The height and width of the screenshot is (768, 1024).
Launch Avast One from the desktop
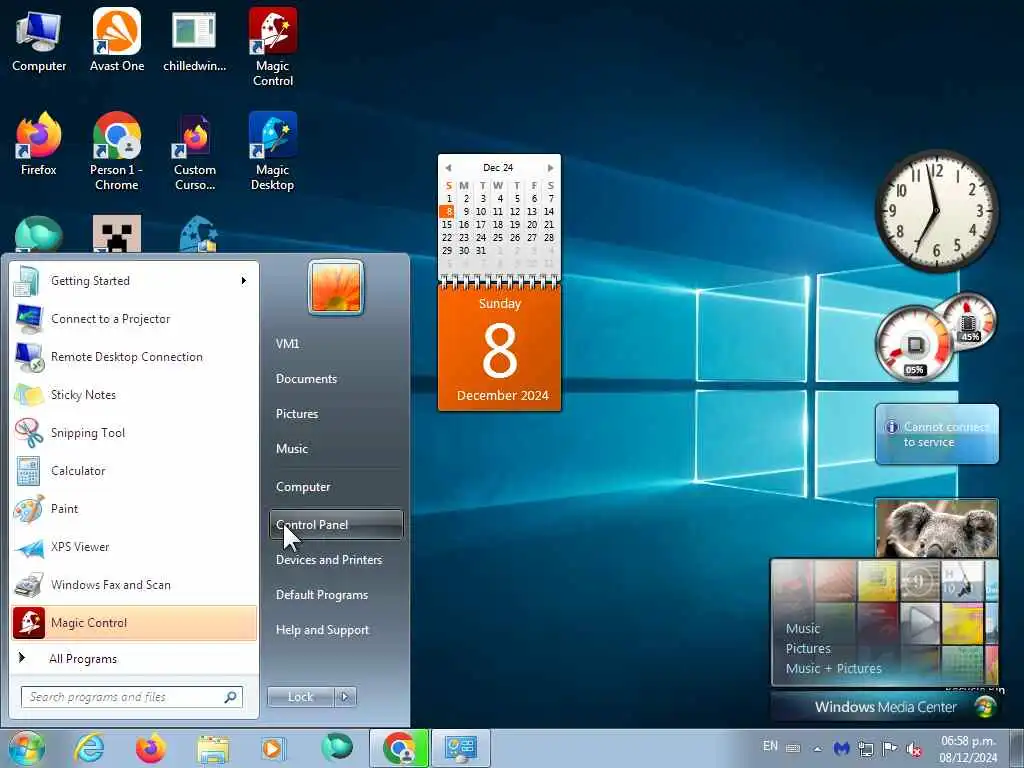116,40
